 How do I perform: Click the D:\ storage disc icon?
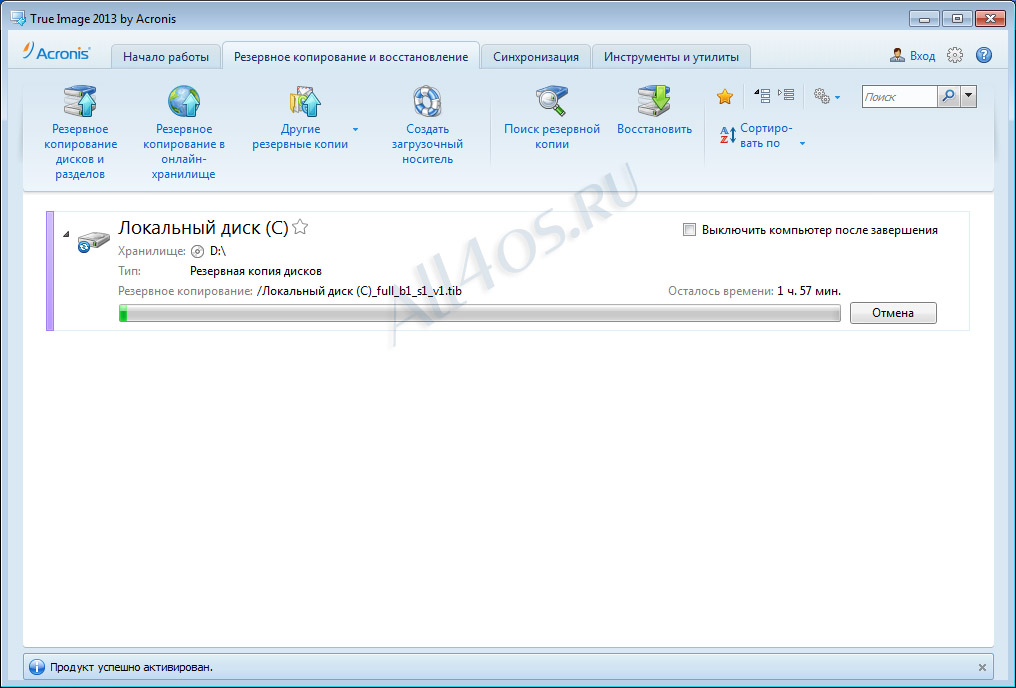198,251
